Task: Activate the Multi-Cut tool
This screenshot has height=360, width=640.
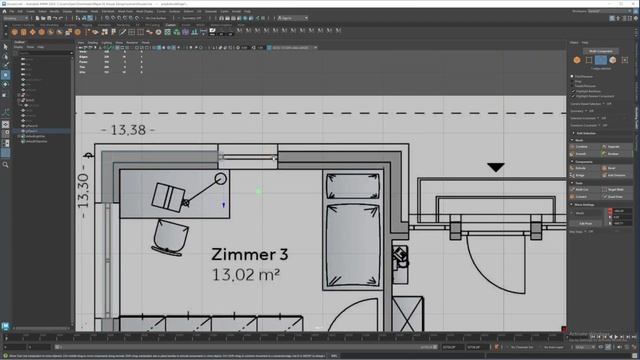Action: [x=585, y=190]
